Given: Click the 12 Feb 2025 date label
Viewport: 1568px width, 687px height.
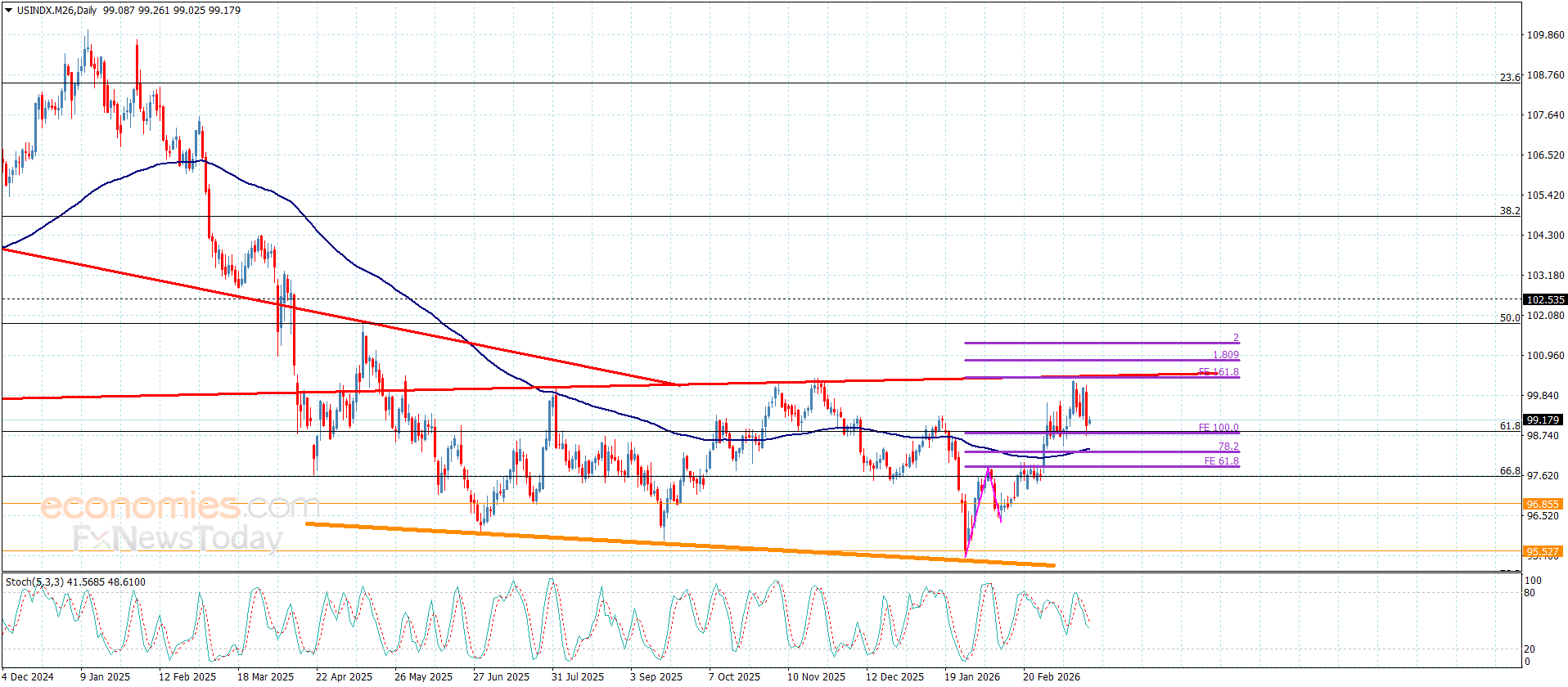Looking at the screenshot, I should pos(187,676).
